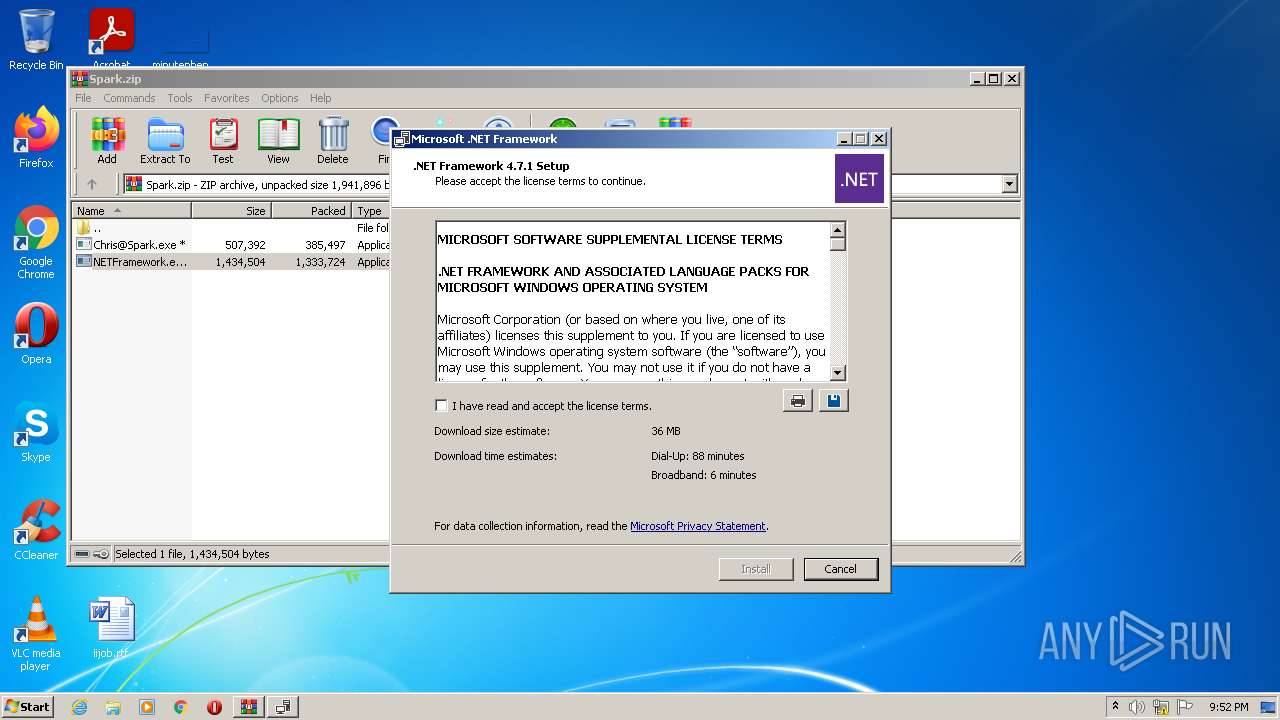Click the lock icon in WinRAR status bar
The width and height of the screenshot is (1280, 720).
click(x=101, y=554)
